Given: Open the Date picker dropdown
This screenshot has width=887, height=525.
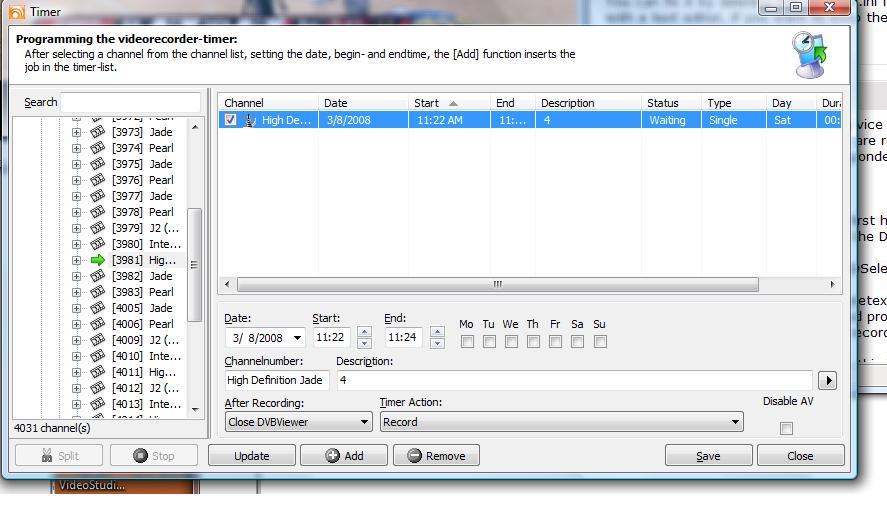Looking at the screenshot, I should click(298, 338).
